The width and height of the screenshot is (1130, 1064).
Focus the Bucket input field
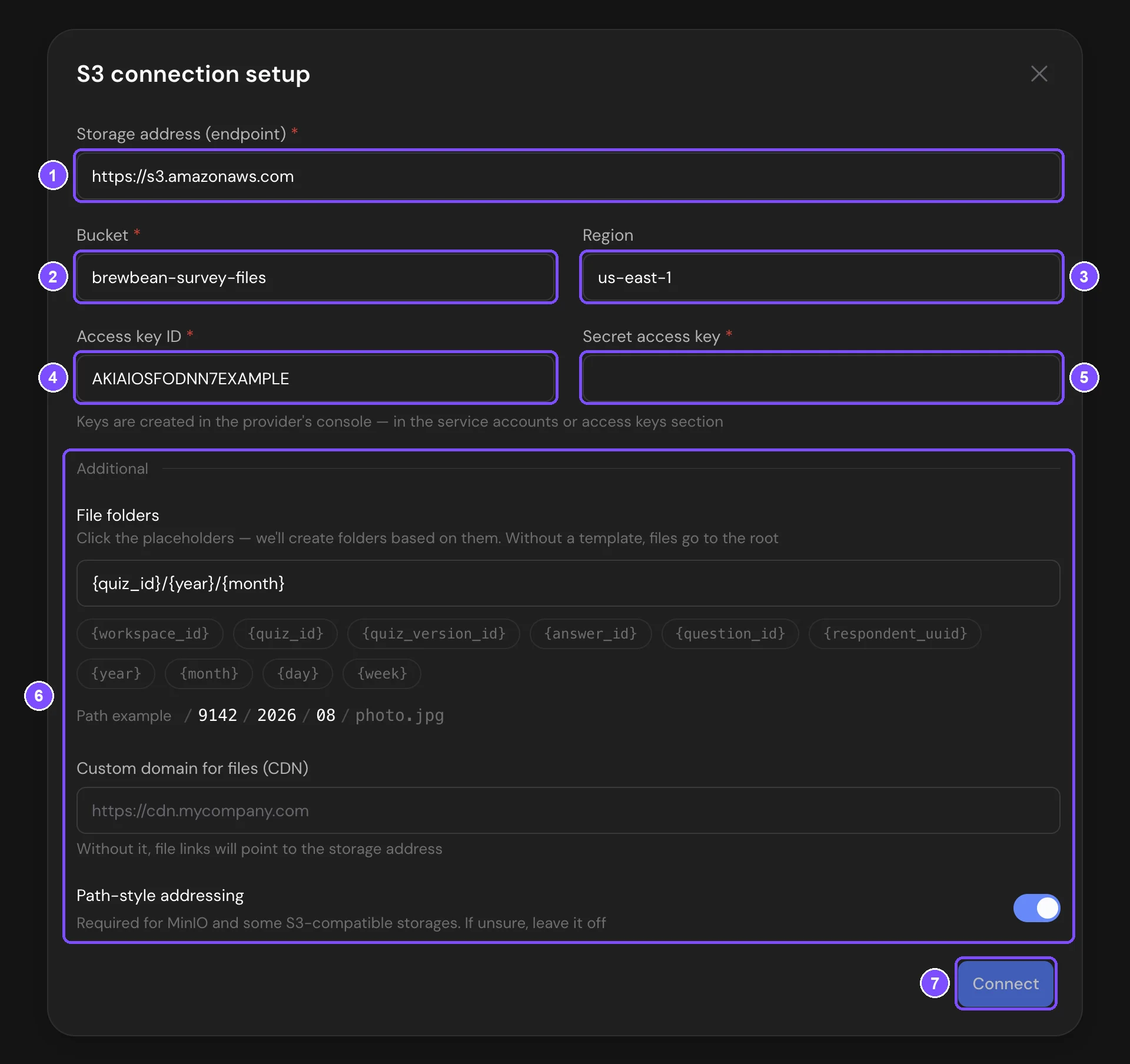[x=316, y=277]
